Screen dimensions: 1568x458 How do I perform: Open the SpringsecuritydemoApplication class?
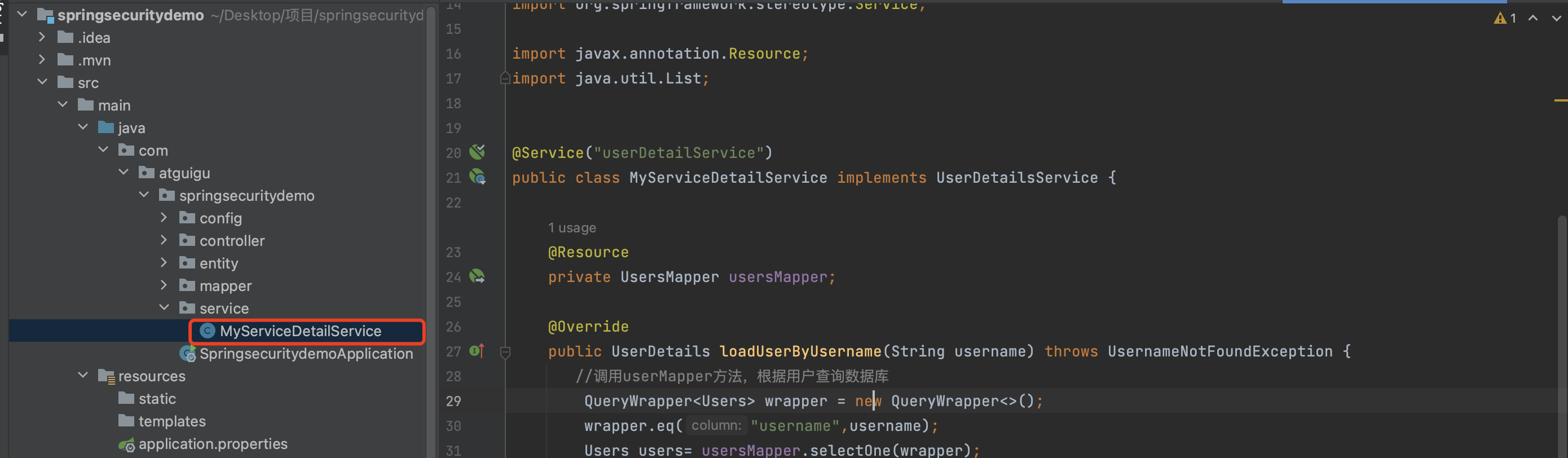pyautogui.click(x=306, y=353)
